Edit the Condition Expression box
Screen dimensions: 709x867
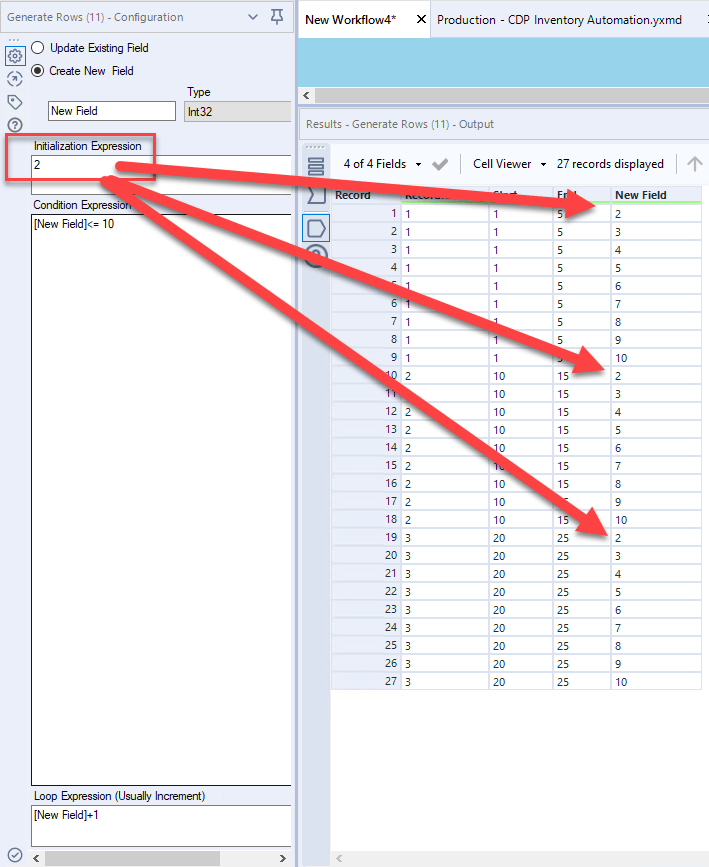[x=161, y=499]
